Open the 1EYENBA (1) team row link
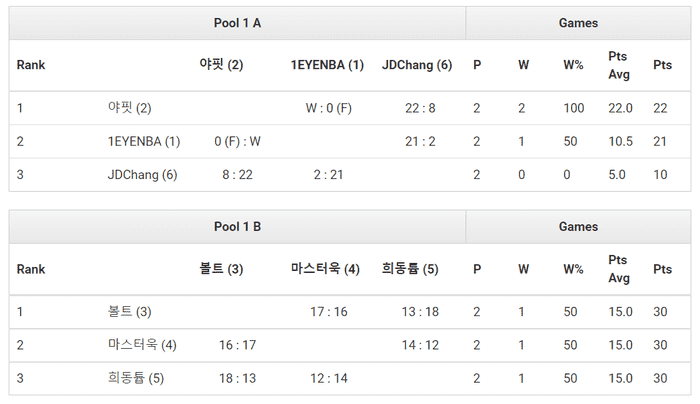The image size is (700, 404). click(x=143, y=141)
